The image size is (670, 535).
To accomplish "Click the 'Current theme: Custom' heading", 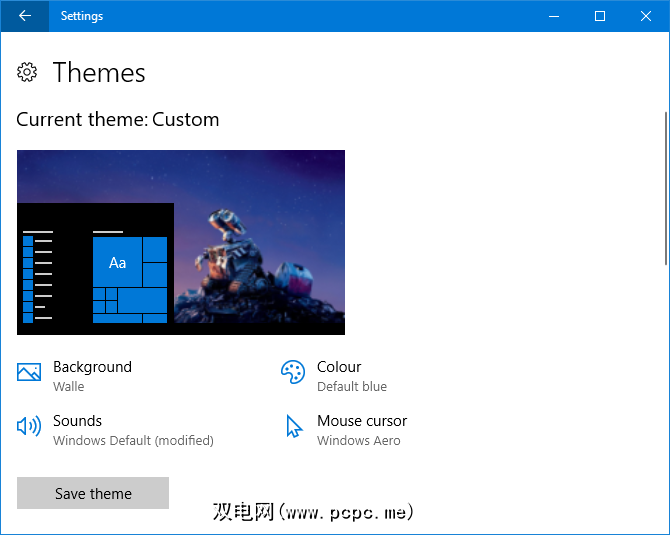I will click(x=118, y=119).
